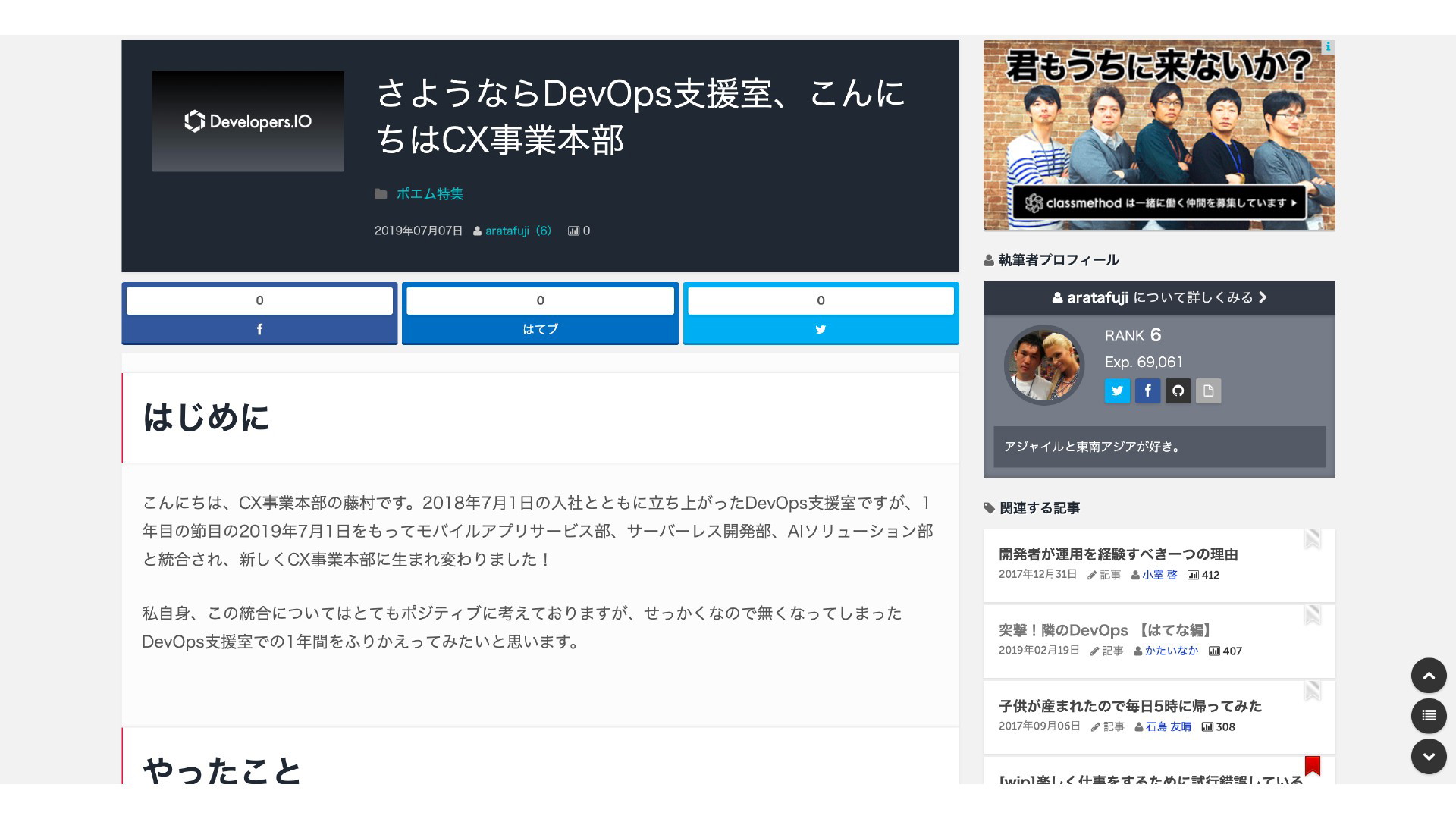Click the やったこと section heading

tap(222, 769)
